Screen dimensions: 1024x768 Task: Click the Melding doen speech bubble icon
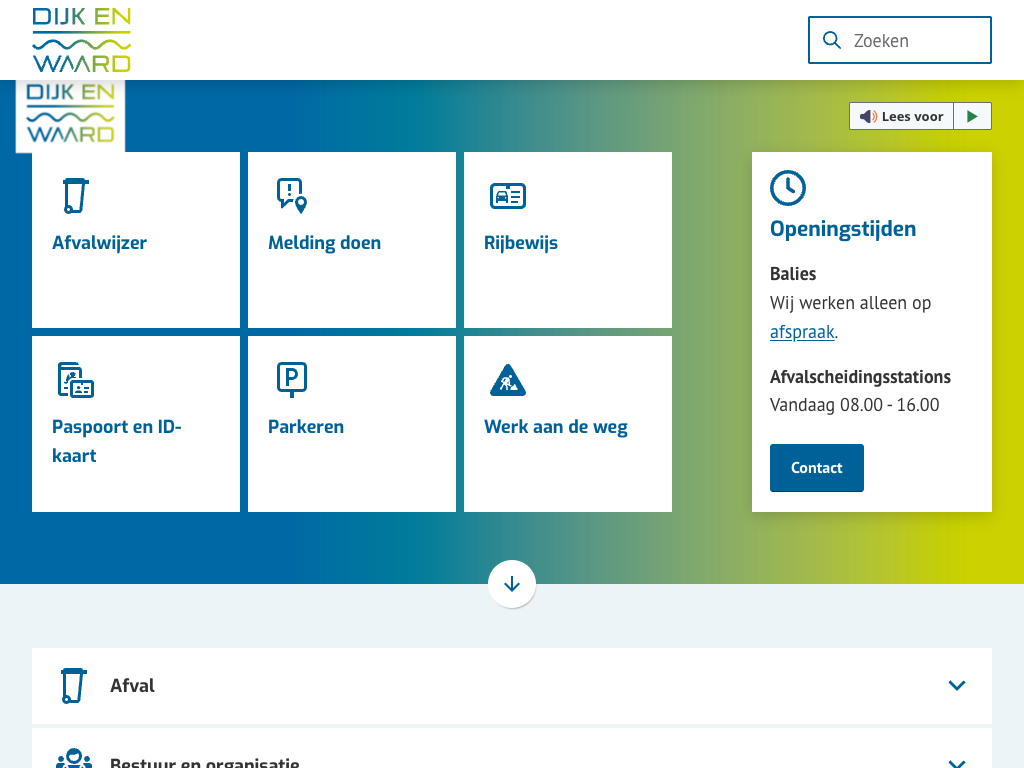291,195
